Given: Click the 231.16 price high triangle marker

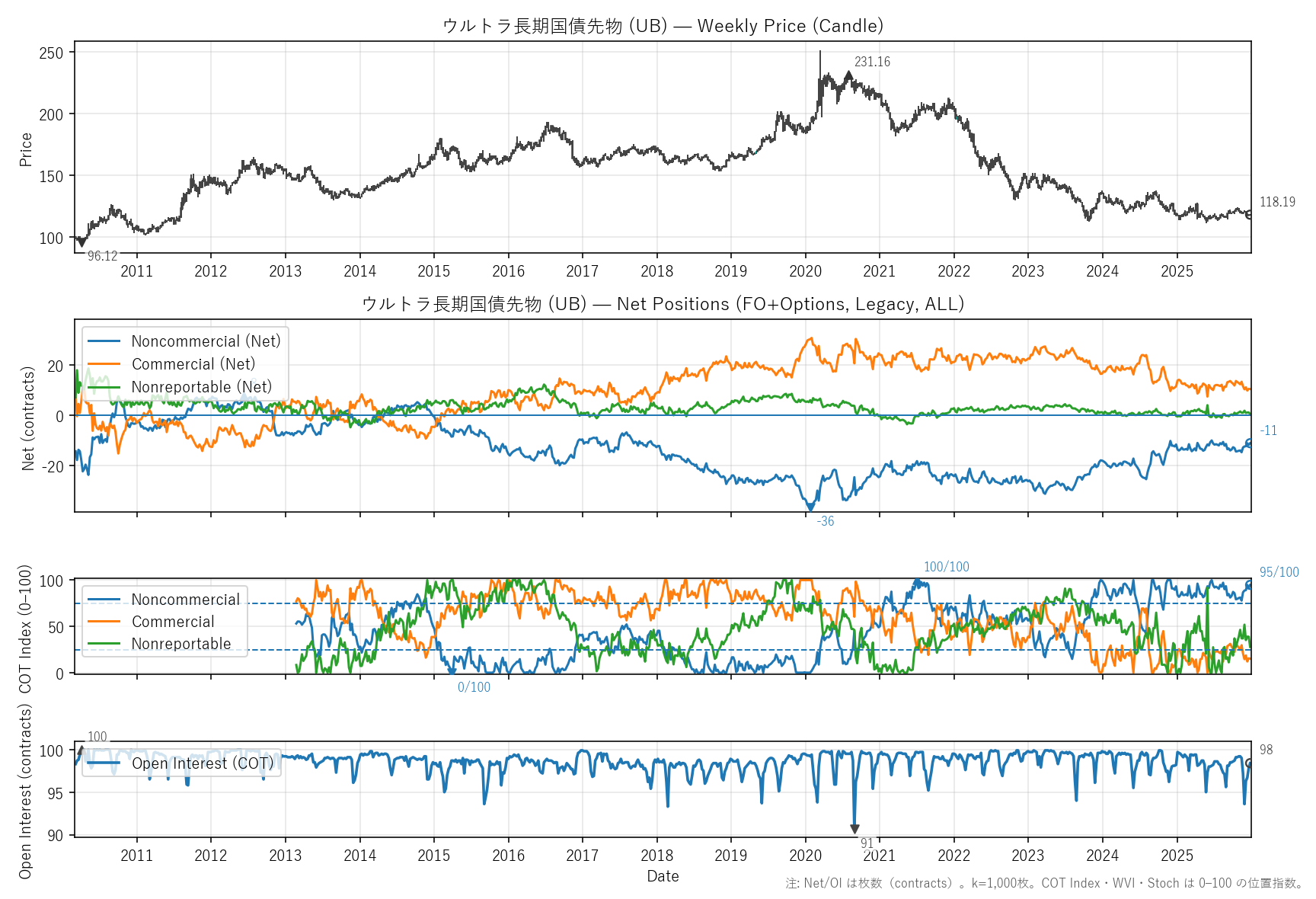Looking at the screenshot, I should (x=848, y=75).
